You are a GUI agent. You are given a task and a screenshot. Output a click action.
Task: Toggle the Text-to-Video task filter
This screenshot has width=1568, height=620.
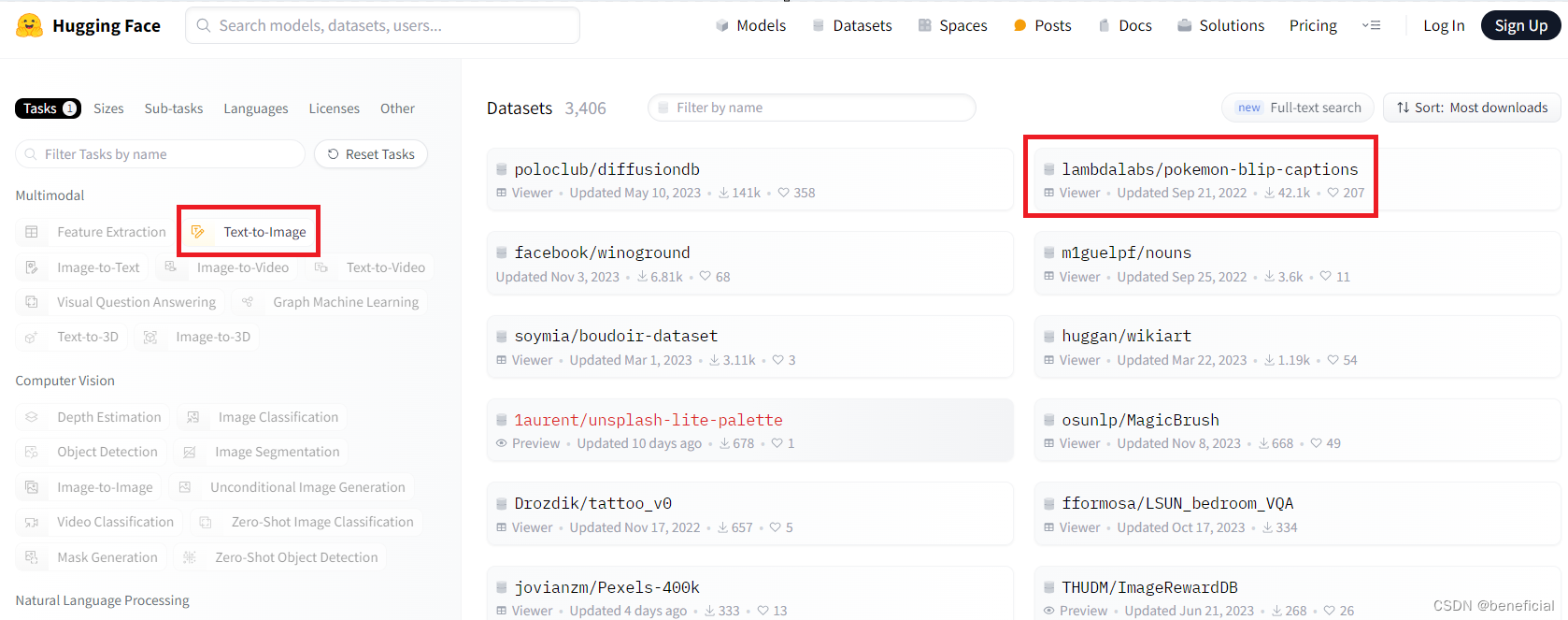[370, 267]
